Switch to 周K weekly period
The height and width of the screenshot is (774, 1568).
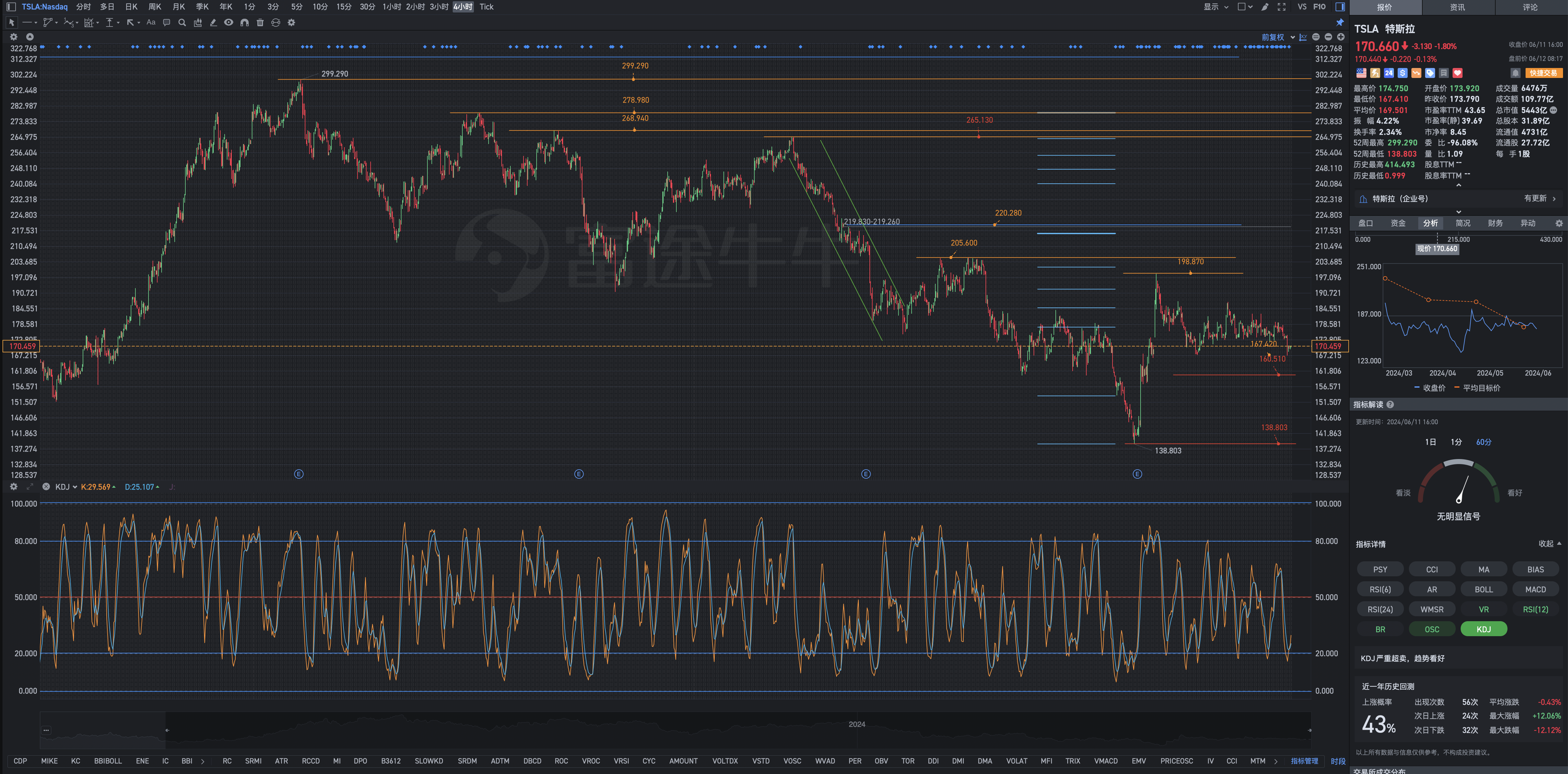tap(155, 7)
